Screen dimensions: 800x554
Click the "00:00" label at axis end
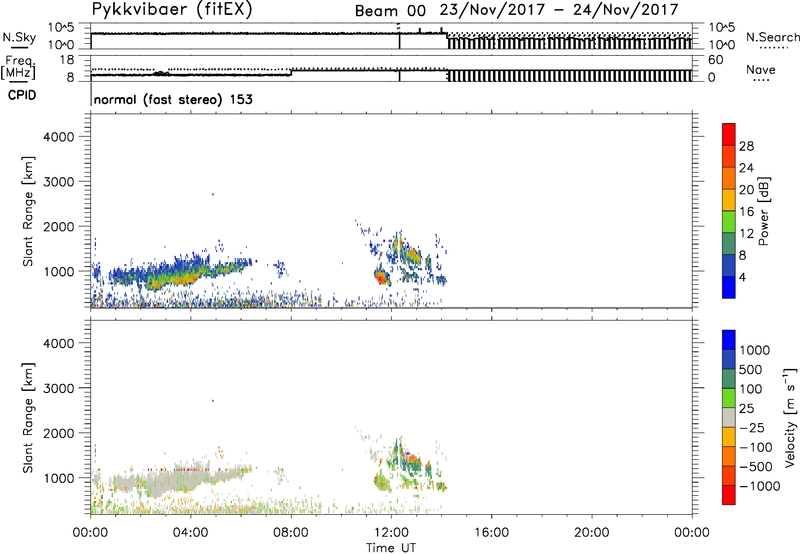pos(692,533)
